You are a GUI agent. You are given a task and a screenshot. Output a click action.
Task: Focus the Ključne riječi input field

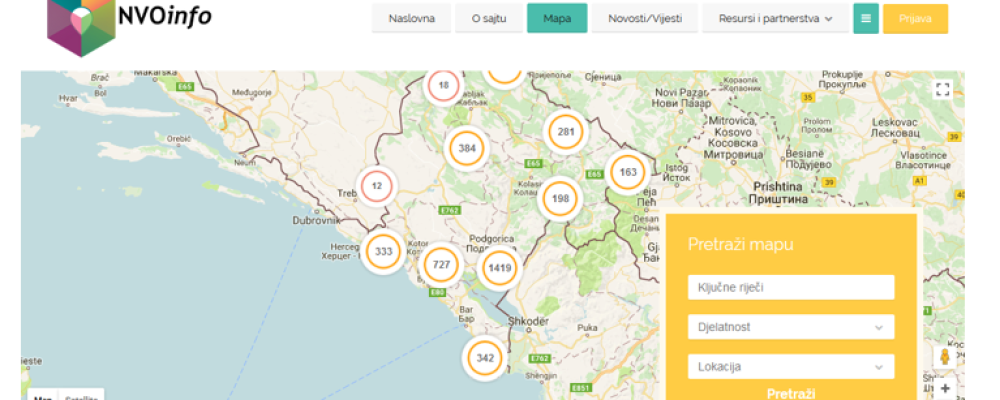[x=790, y=288]
